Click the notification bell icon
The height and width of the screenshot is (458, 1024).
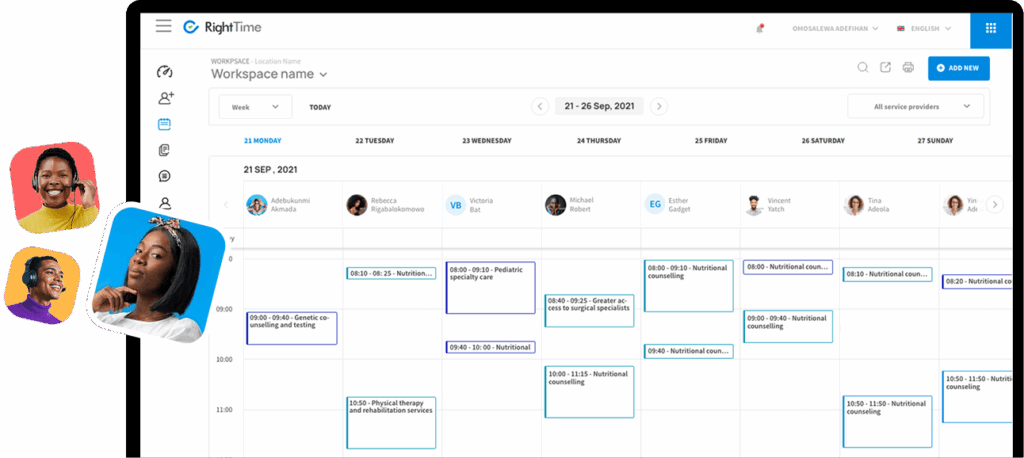(x=759, y=29)
